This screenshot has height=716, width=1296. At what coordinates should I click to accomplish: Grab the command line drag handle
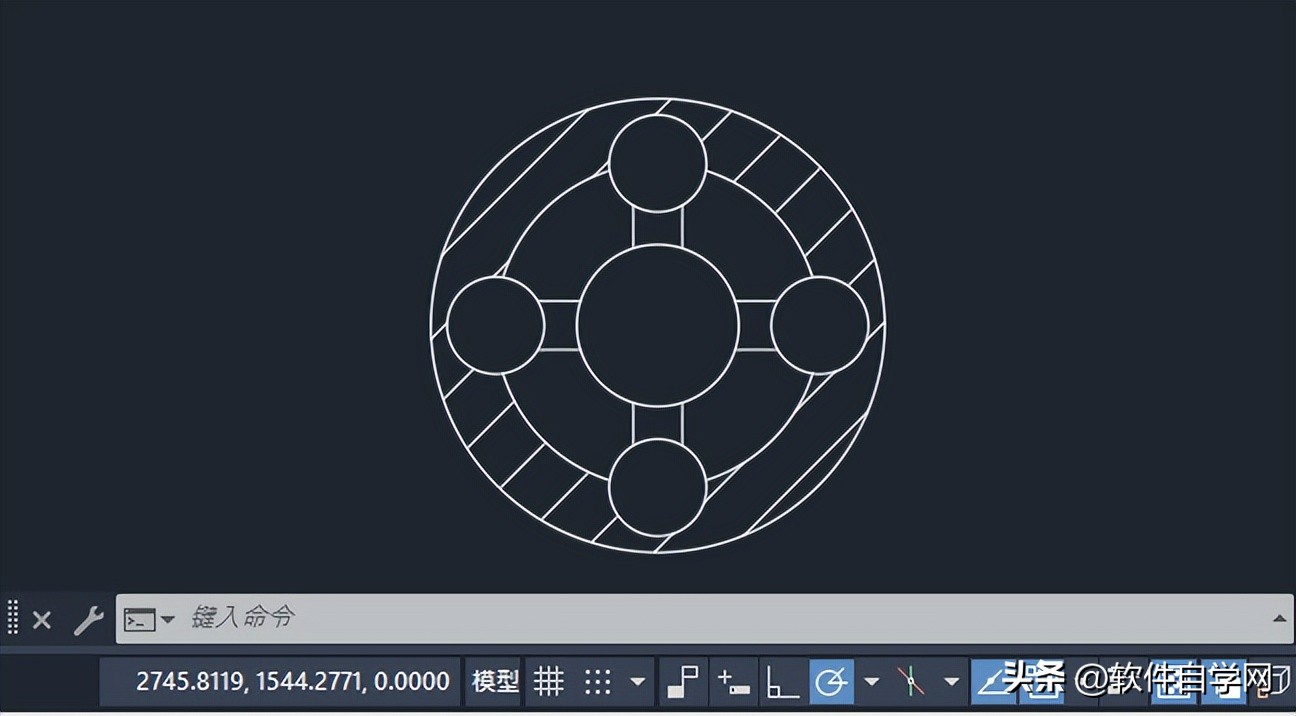pos(13,618)
